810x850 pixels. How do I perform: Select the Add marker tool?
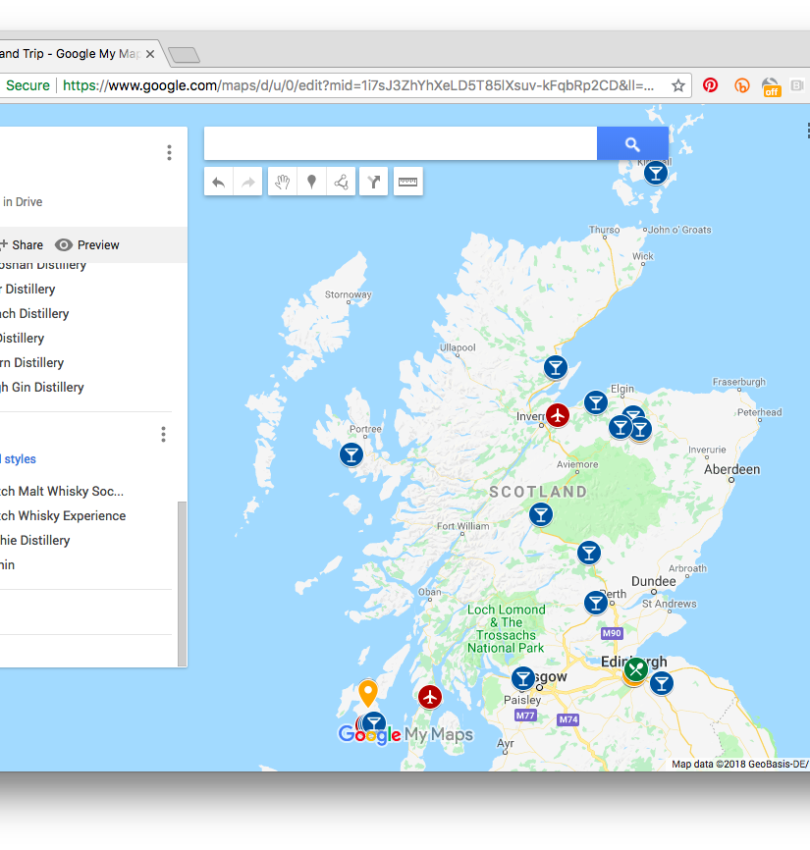312,182
